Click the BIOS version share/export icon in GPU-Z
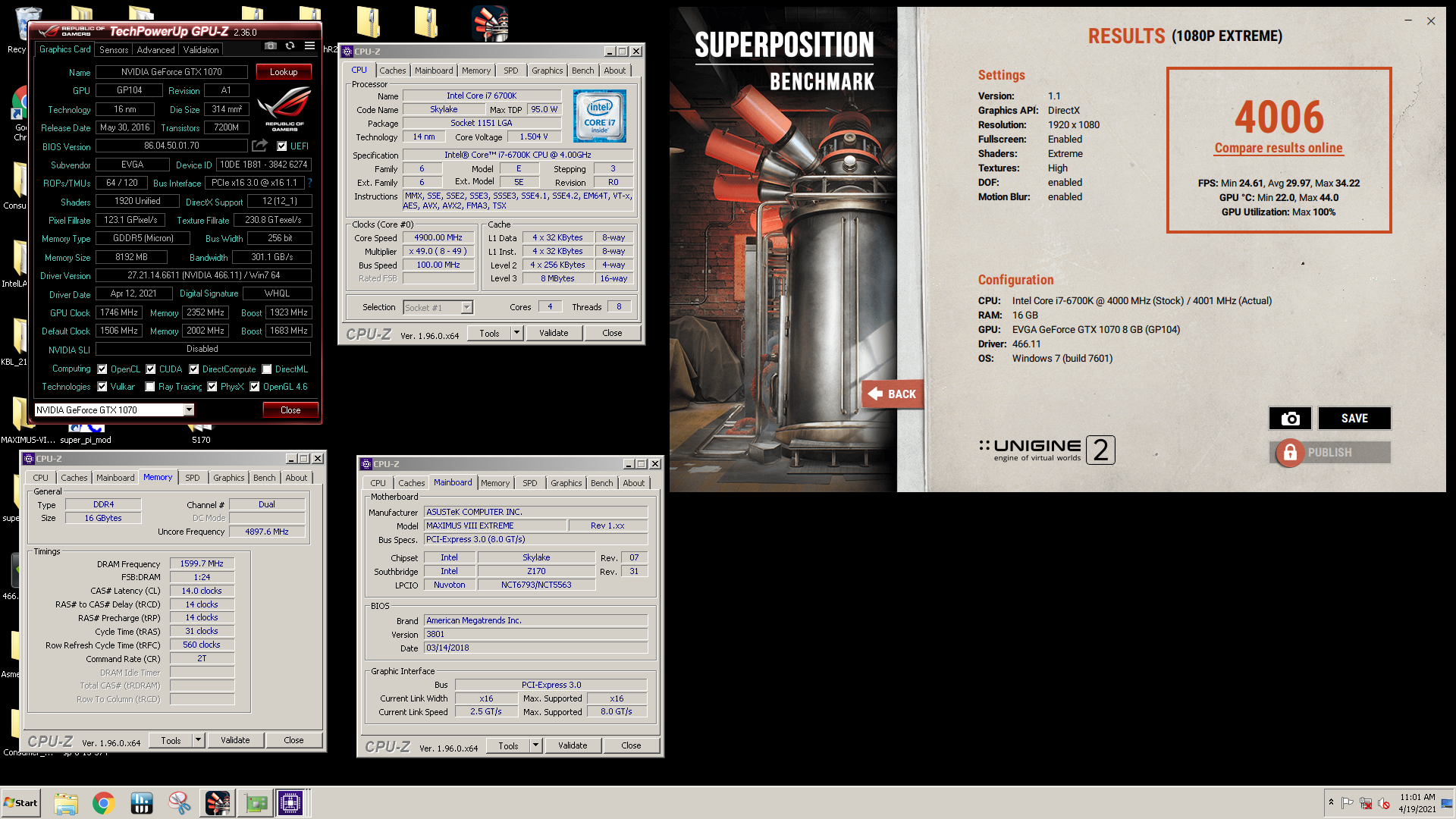Screen dimensions: 1456x819 [x=260, y=145]
